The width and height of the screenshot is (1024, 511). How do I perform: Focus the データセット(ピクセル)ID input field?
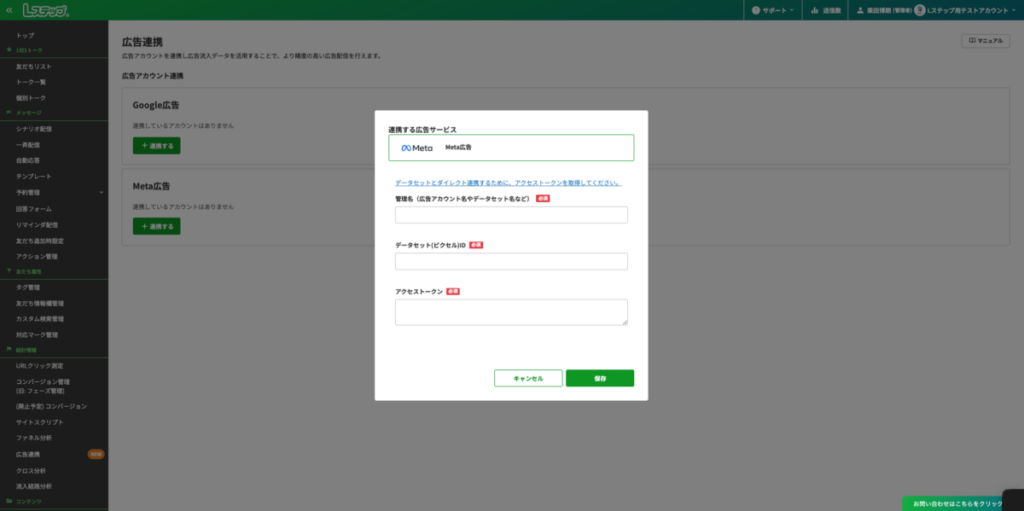pyautogui.click(x=511, y=261)
